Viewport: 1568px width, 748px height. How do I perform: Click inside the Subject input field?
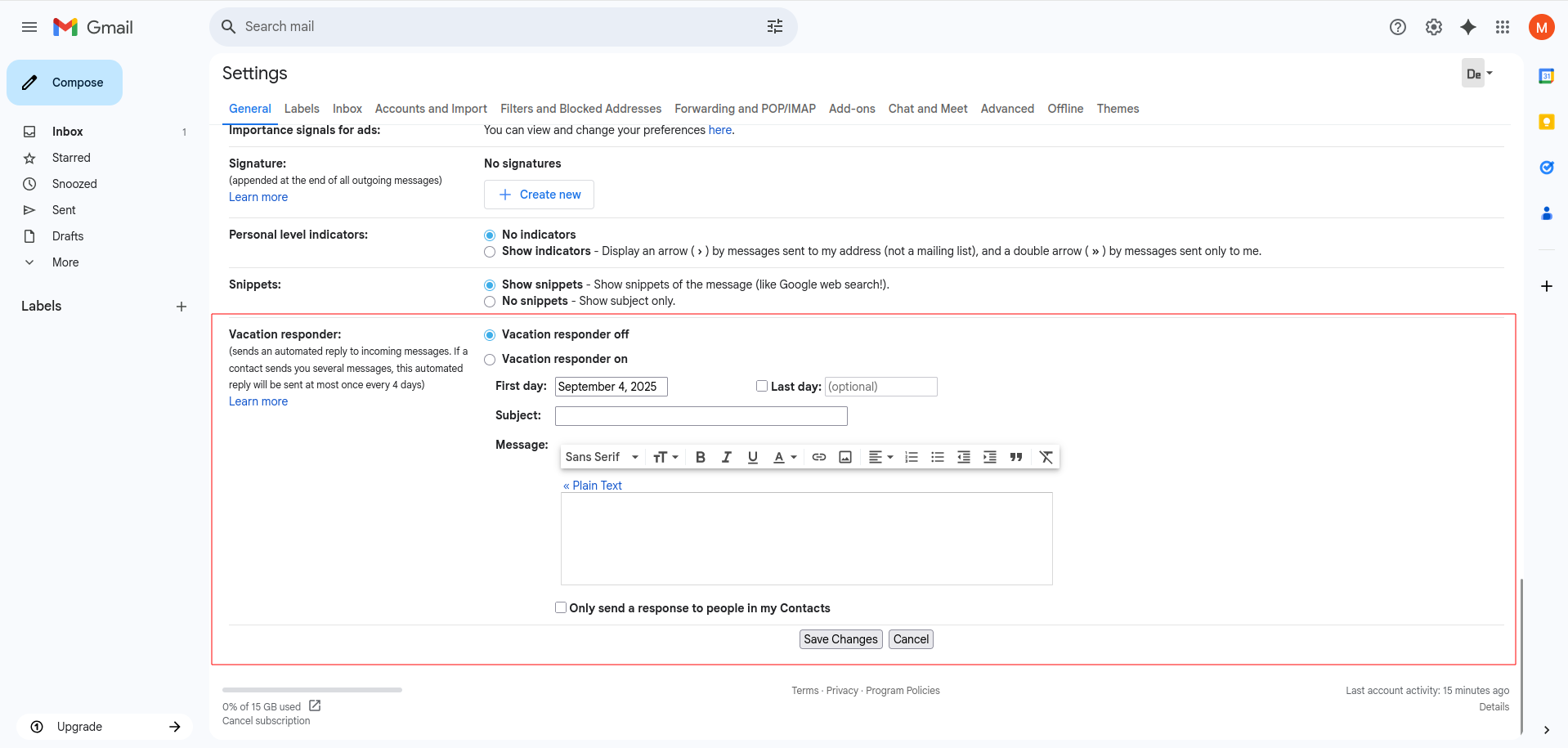(x=700, y=416)
